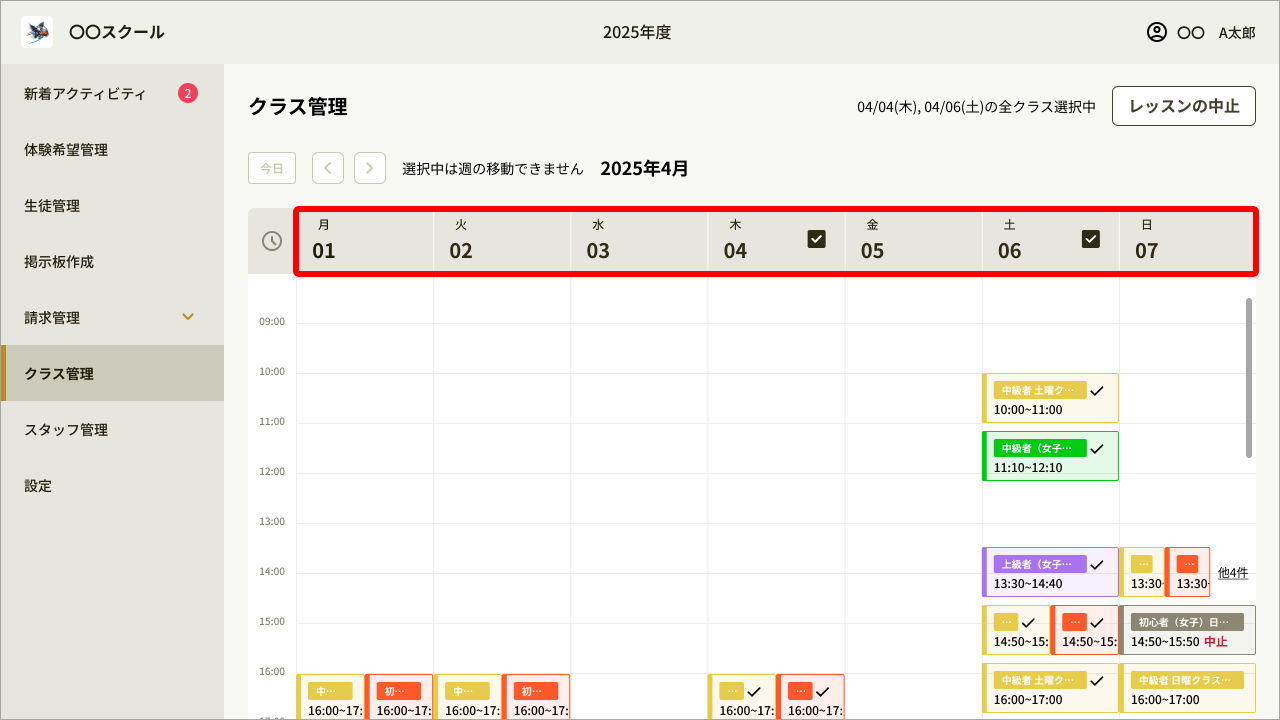Uncheck the Saturday 06 checkbox
Viewport: 1280px width, 720px height.
pos(1090,238)
